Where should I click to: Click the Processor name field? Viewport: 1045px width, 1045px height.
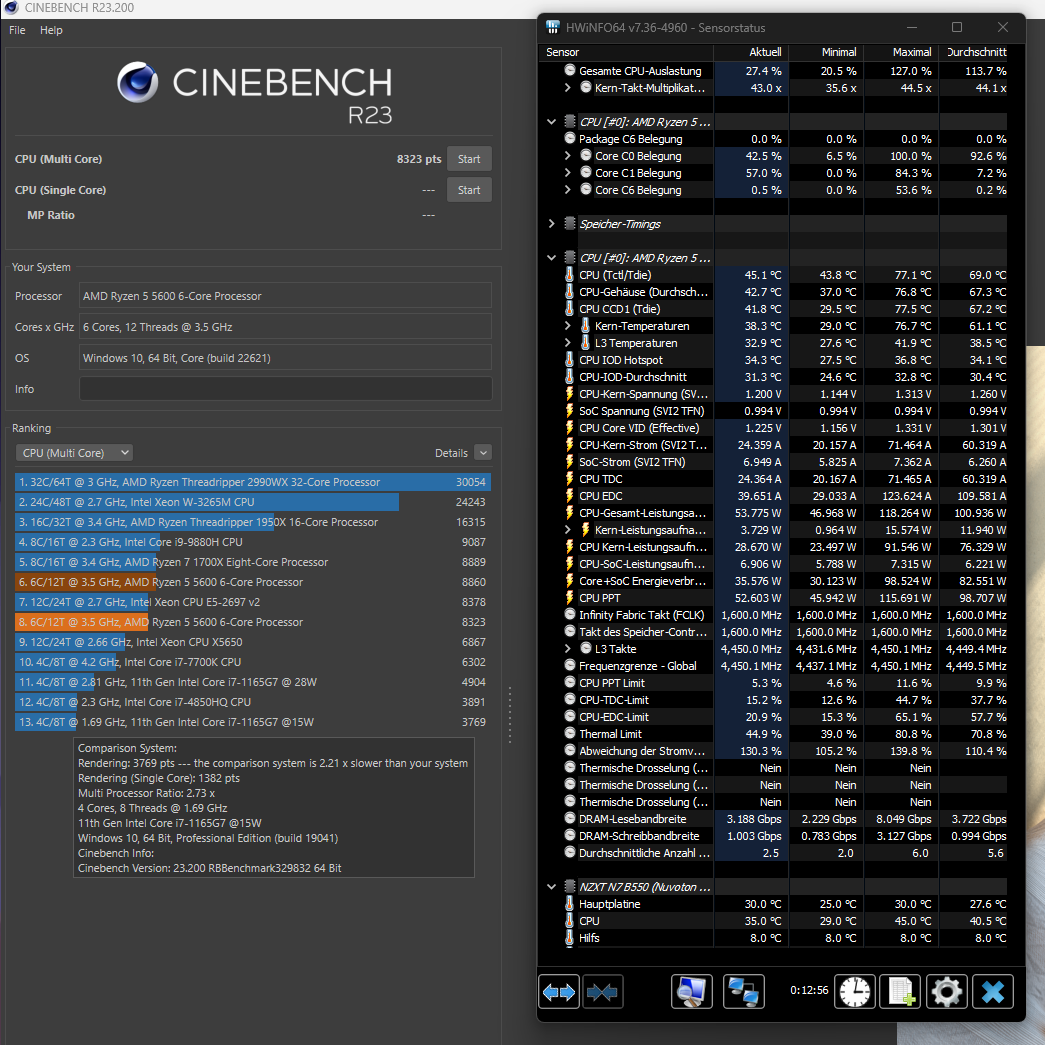pyautogui.click(x=285, y=296)
